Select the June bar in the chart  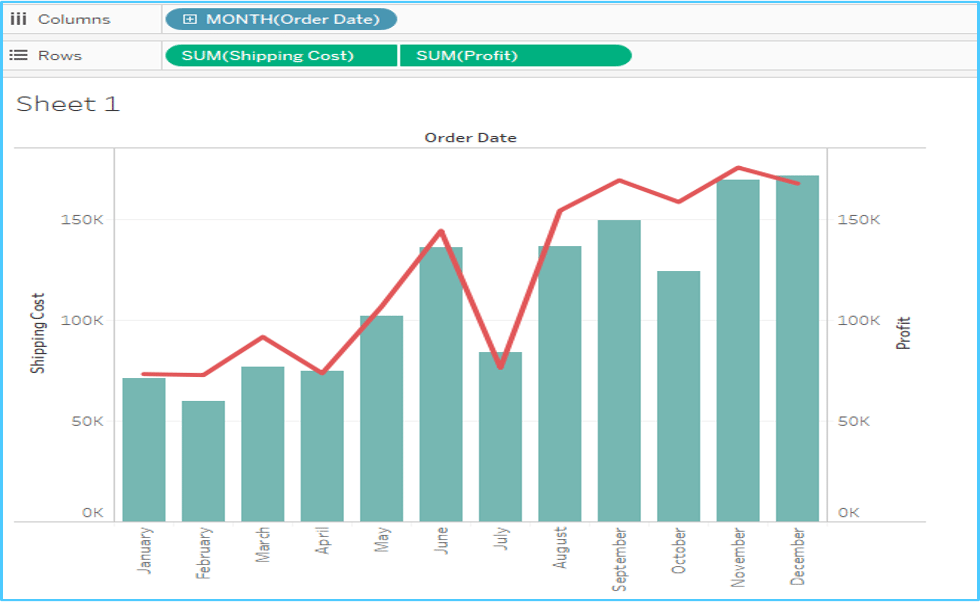(441, 380)
